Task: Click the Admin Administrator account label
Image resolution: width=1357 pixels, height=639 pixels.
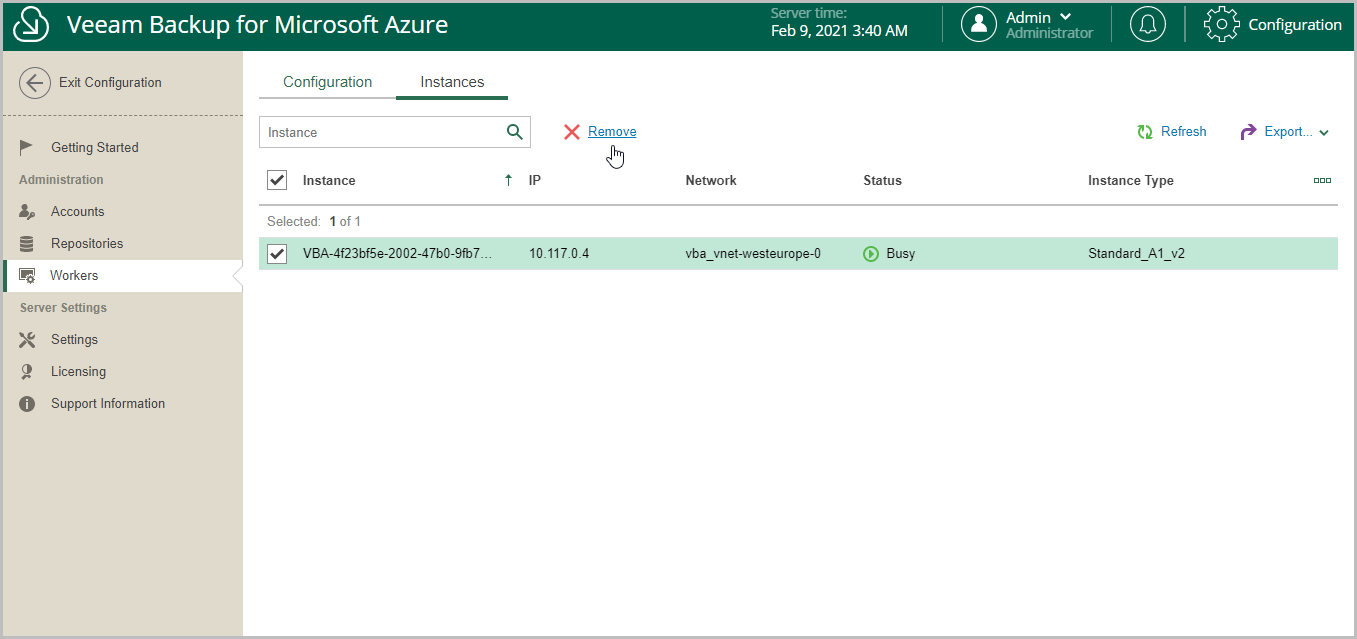Action: 1049,25
